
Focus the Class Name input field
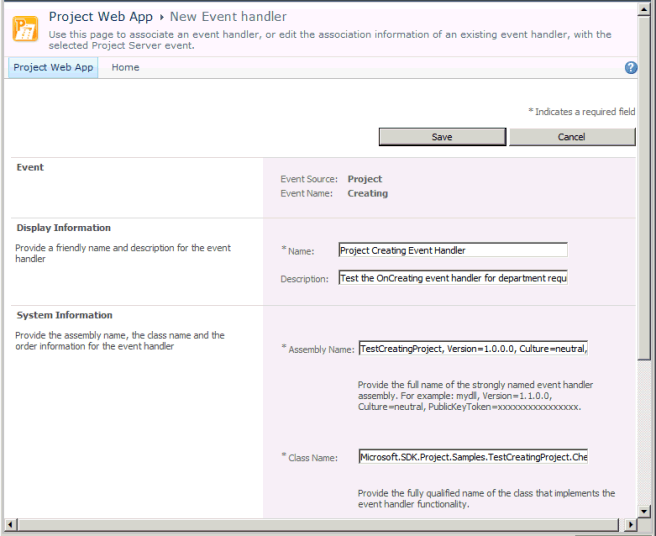(x=473, y=457)
